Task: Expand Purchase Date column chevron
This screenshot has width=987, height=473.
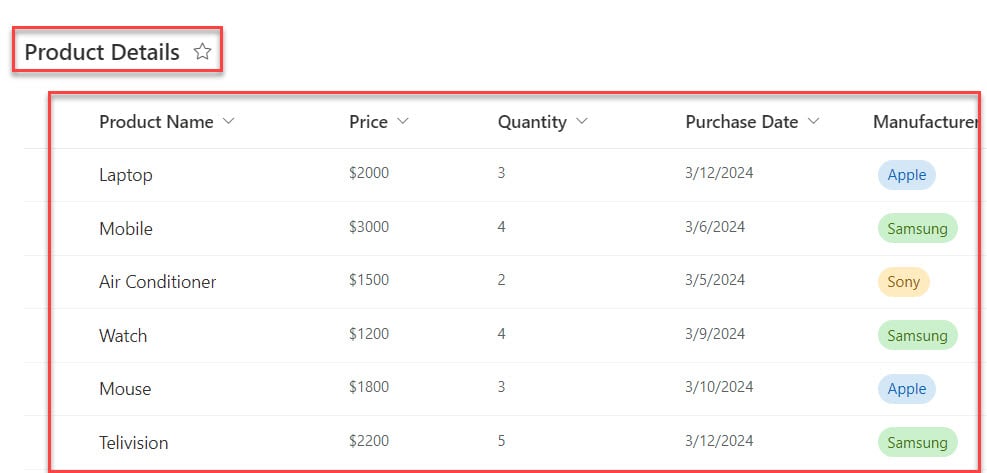Action: [813, 121]
